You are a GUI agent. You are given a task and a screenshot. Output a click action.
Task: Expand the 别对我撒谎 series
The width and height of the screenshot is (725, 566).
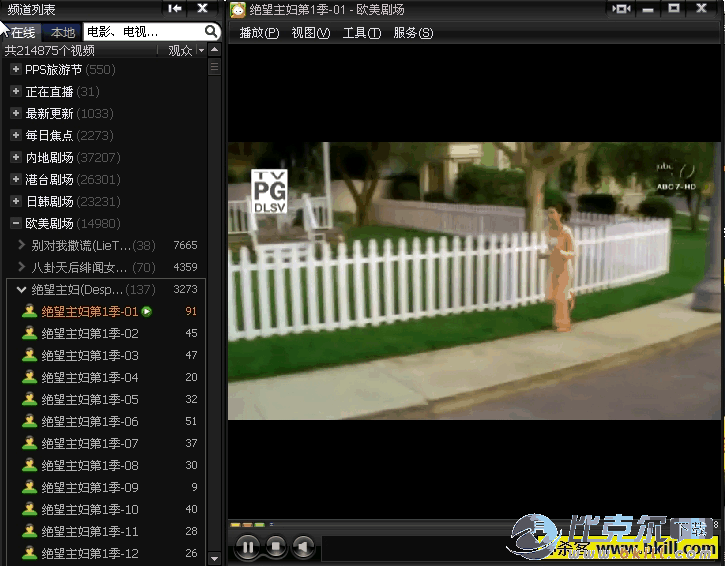[22, 246]
